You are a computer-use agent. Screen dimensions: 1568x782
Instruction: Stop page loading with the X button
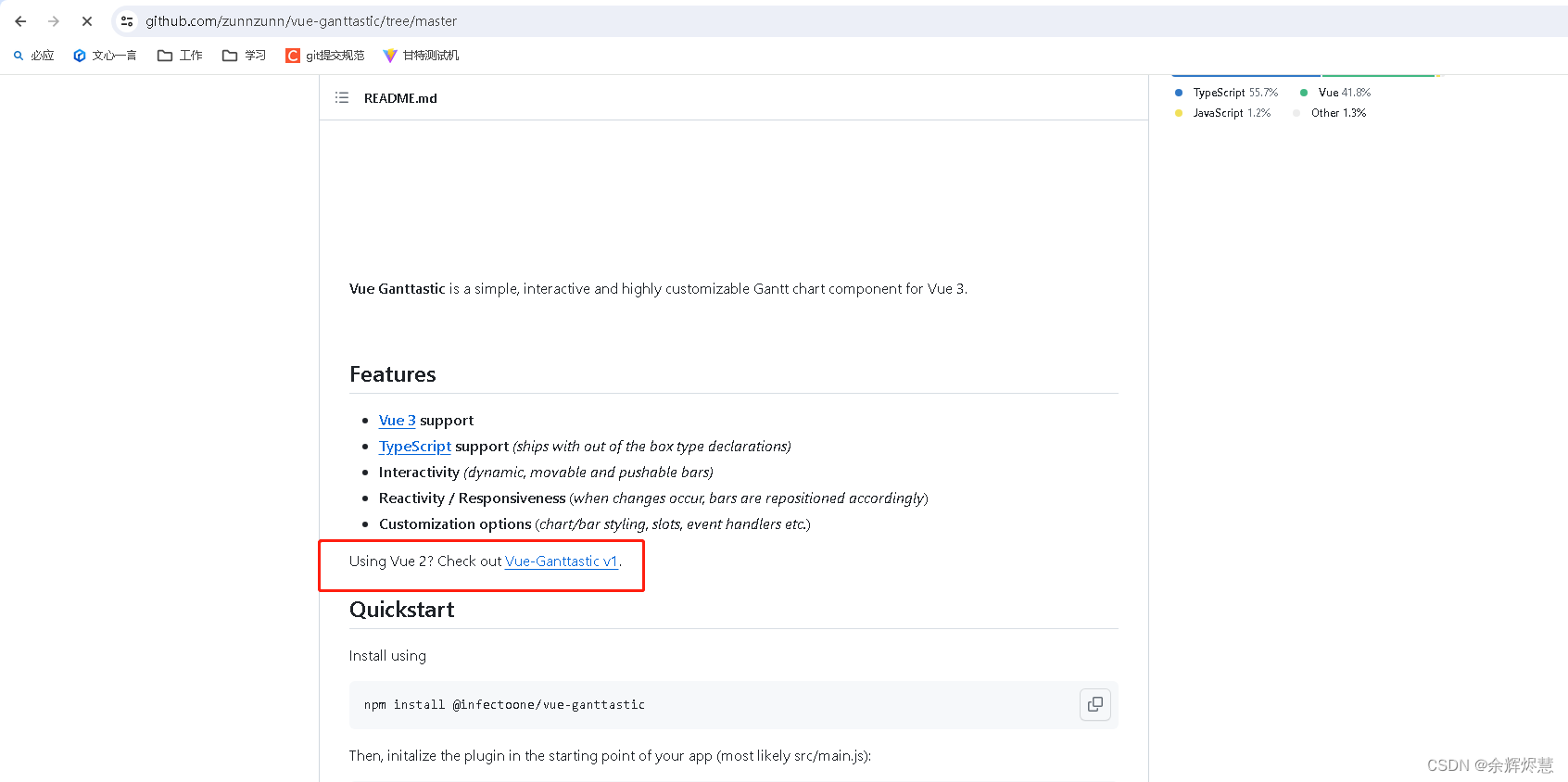pos(87,21)
